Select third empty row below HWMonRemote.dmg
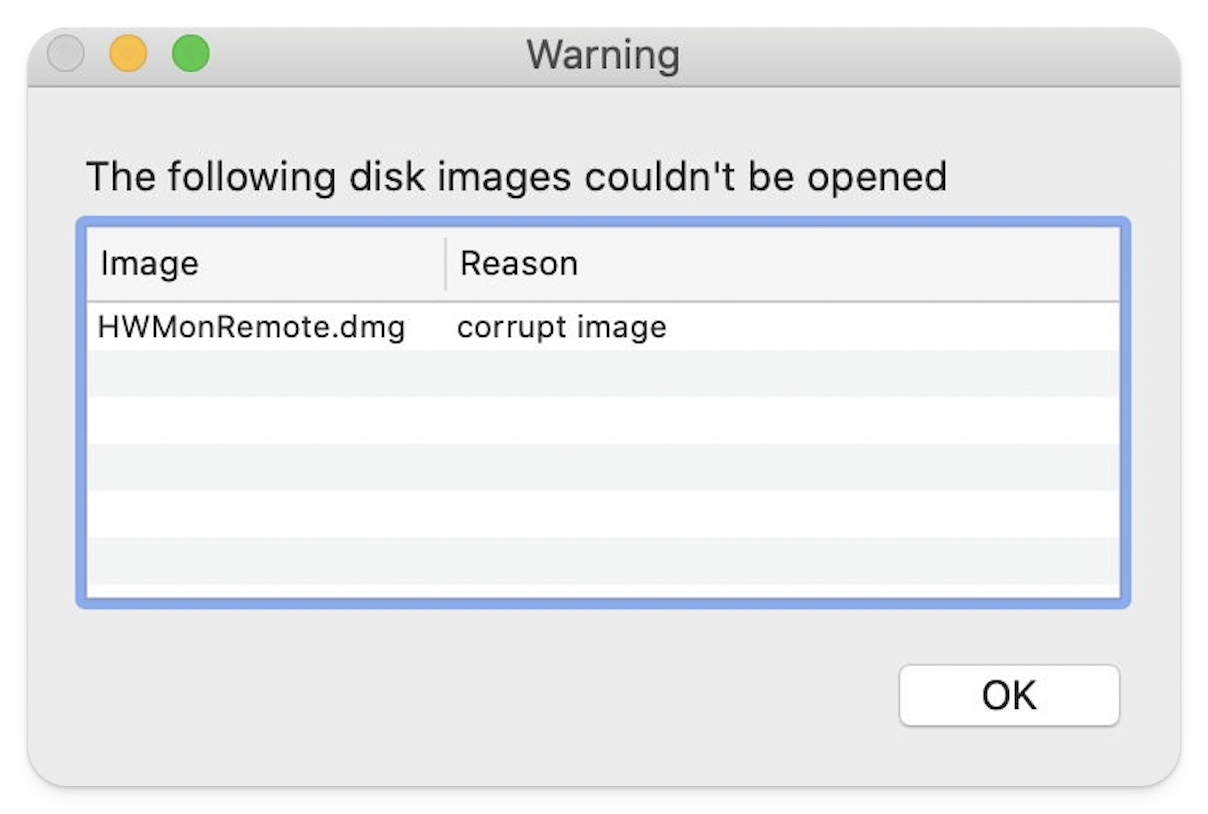 (602, 467)
